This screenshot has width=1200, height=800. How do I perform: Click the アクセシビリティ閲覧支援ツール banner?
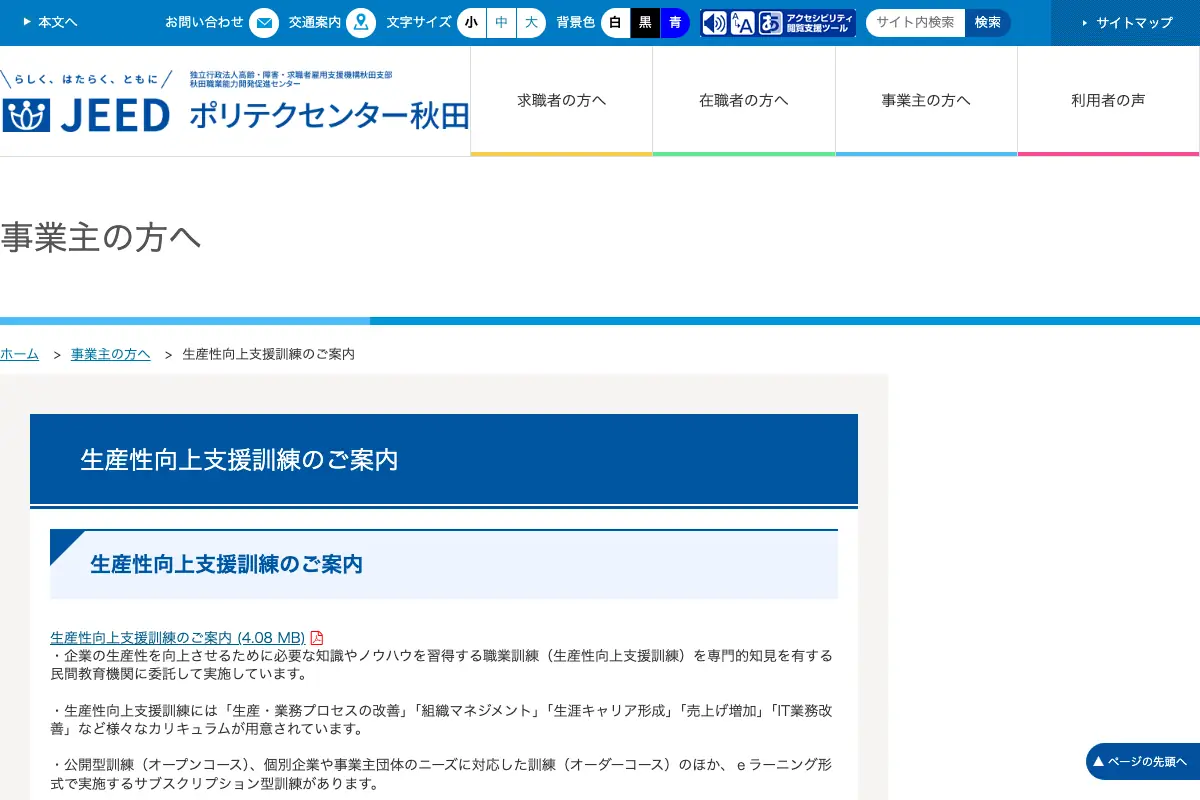[779, 23]
